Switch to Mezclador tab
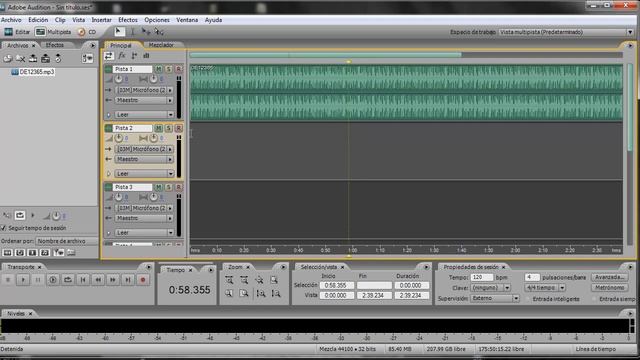 [x=161, y=45]
